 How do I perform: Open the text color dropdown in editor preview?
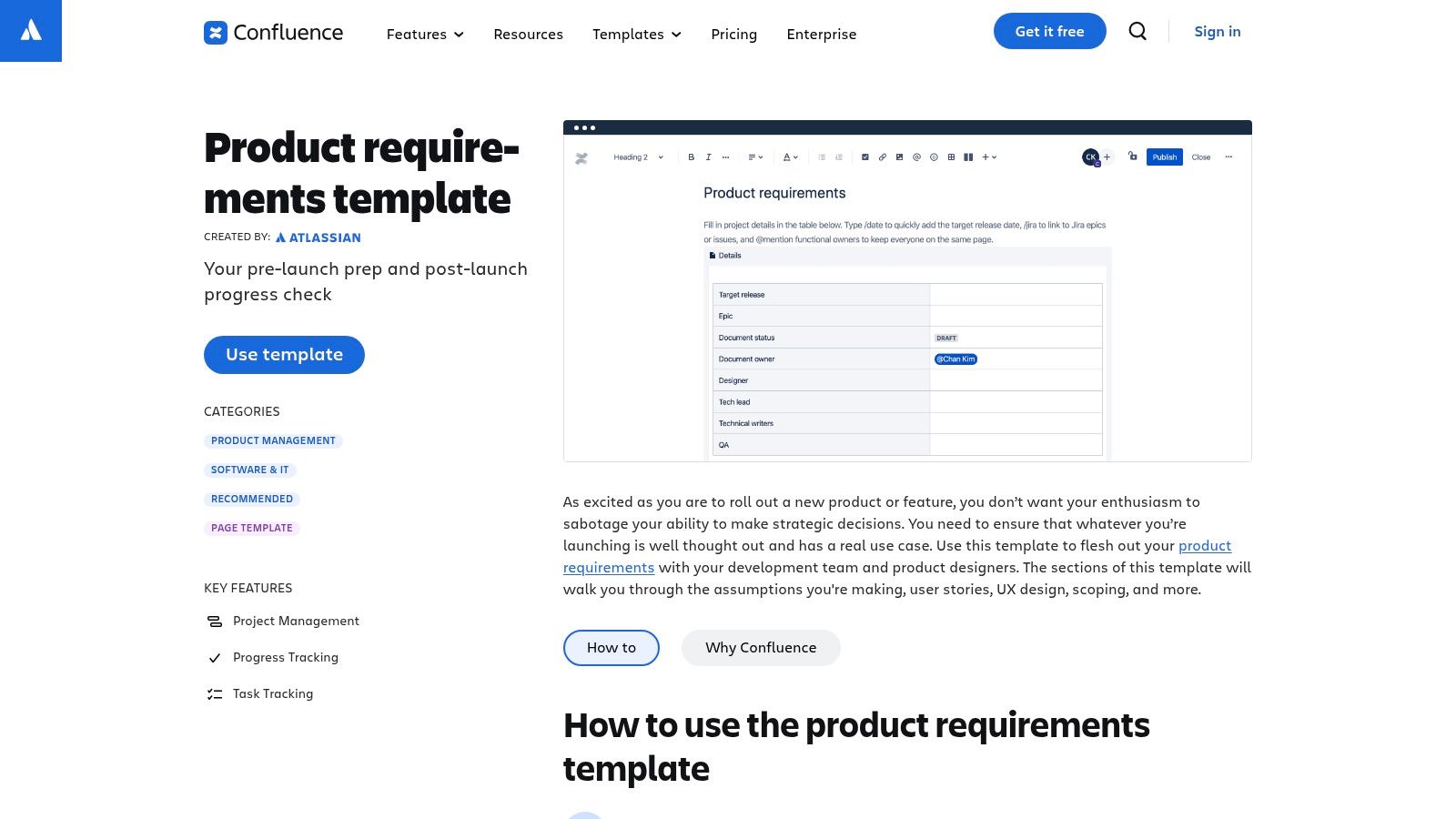click(791, 157)
